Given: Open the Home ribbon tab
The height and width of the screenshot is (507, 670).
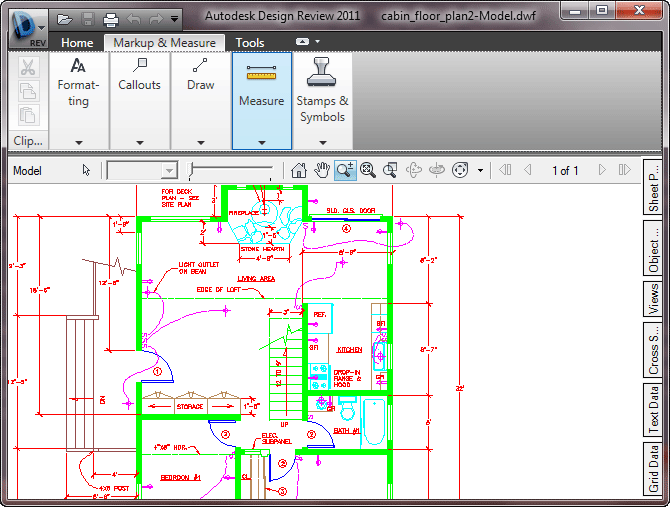Looking at the screenshot, I should 77,43.
